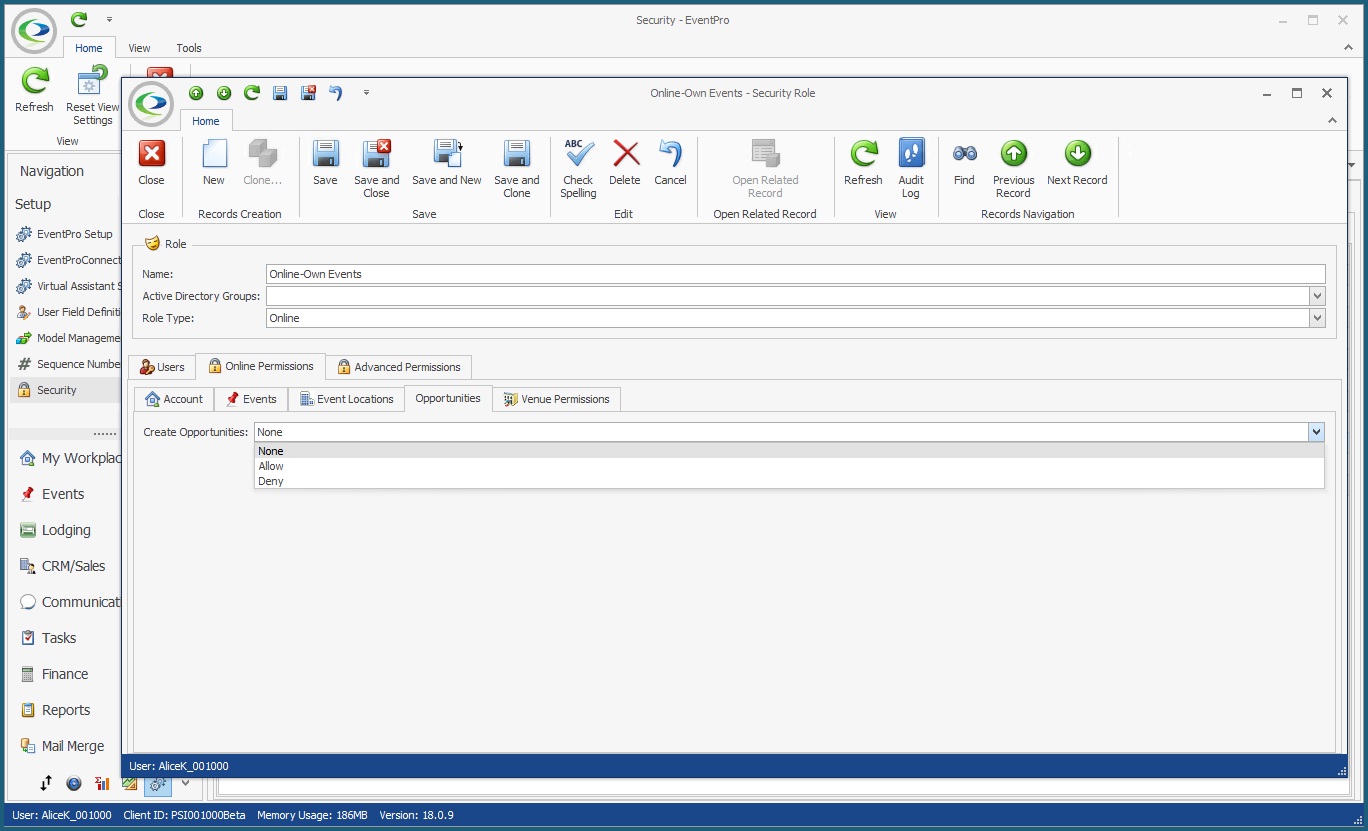
Task: Choose Deny in the Create Opportunities list
Action: 789,481
